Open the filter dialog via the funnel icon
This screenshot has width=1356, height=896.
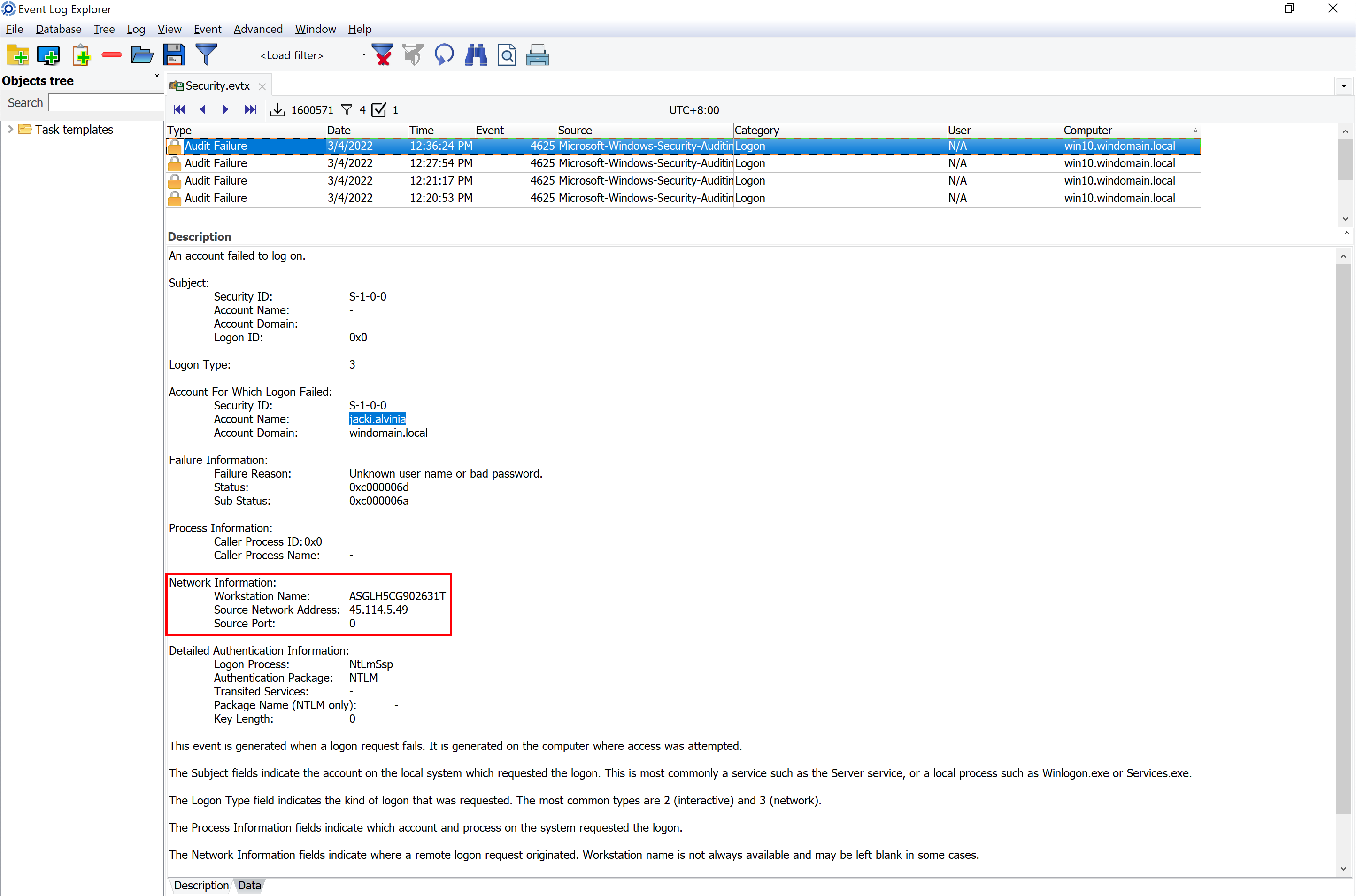click(206, 55)
